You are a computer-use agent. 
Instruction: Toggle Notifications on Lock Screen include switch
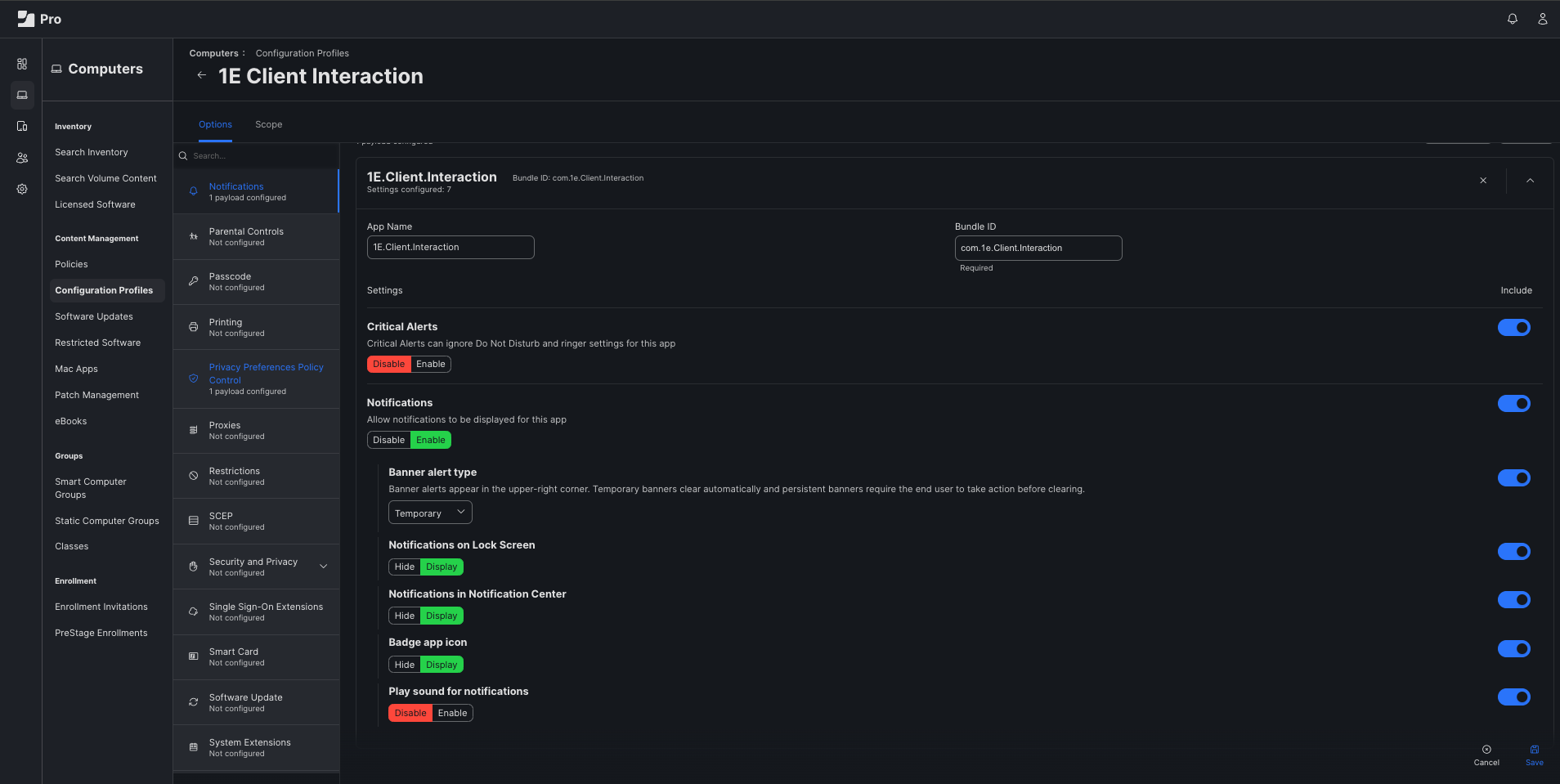click(1513, 552)
